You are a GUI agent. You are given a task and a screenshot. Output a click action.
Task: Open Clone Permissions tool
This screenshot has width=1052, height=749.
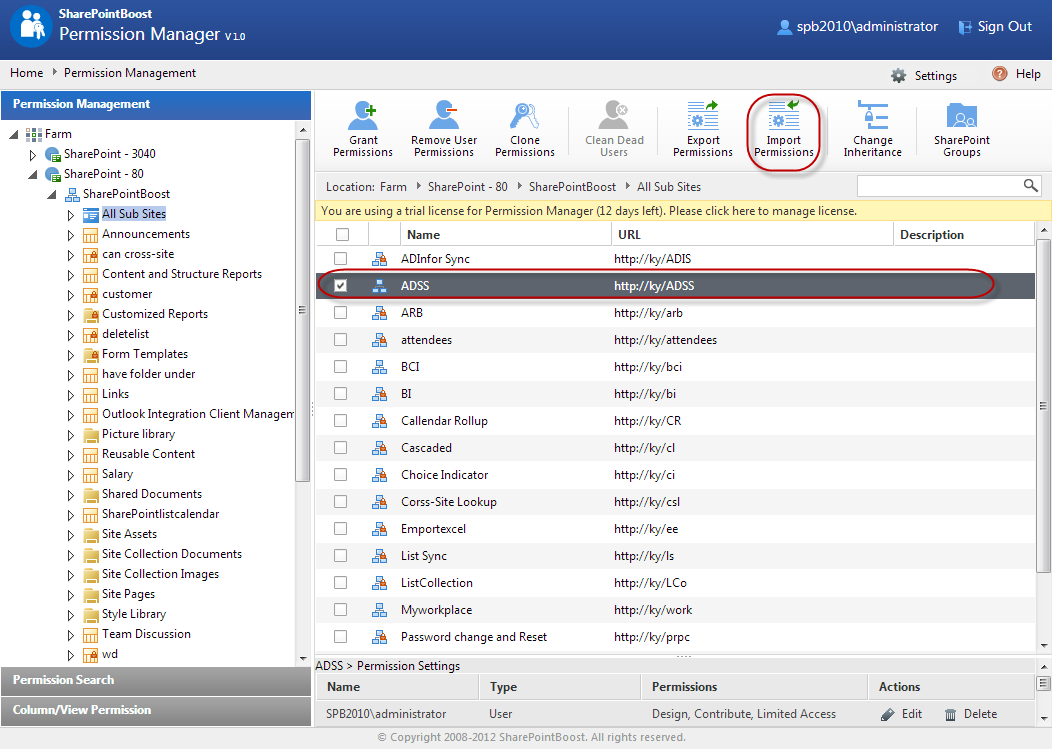(x=525, y=129)
